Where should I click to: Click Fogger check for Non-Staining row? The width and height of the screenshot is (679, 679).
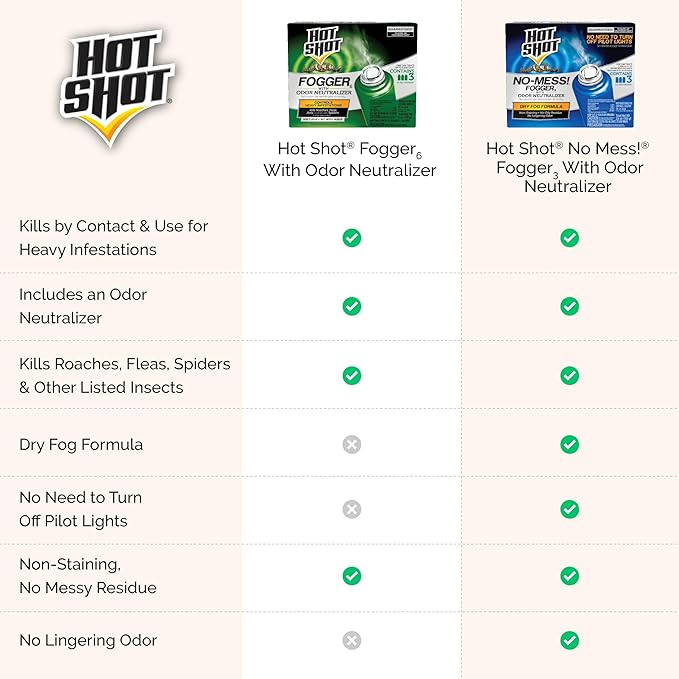click(x=352, y=575)
